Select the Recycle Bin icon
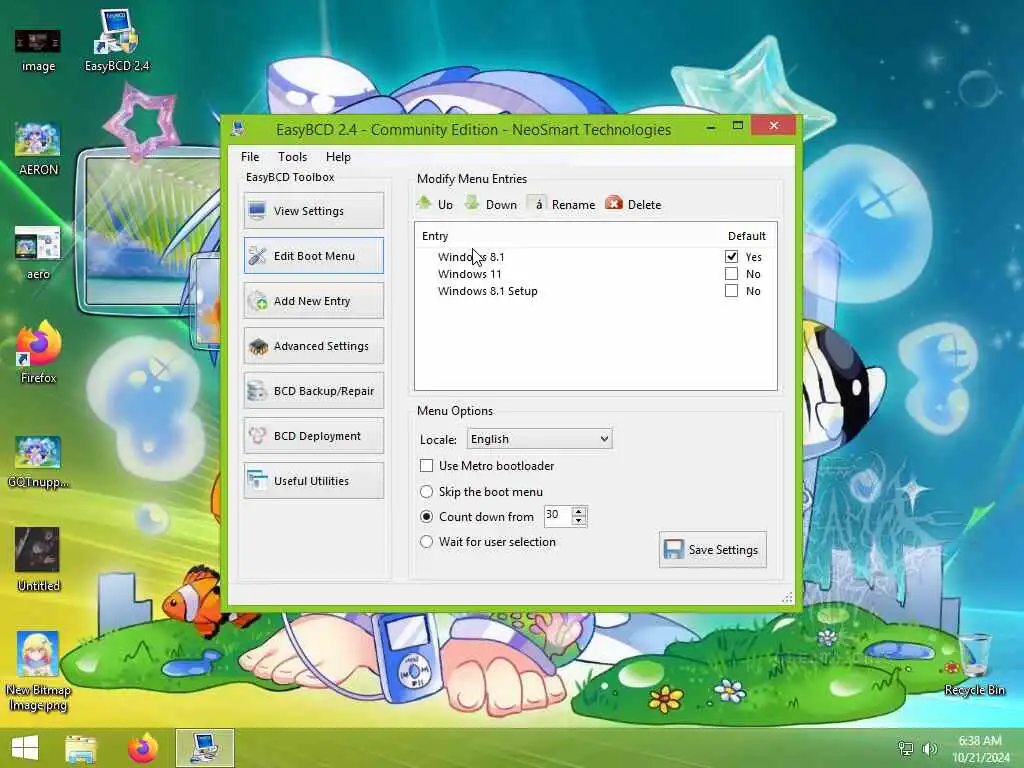1024x768 pixels. click(x=974, y=665)
